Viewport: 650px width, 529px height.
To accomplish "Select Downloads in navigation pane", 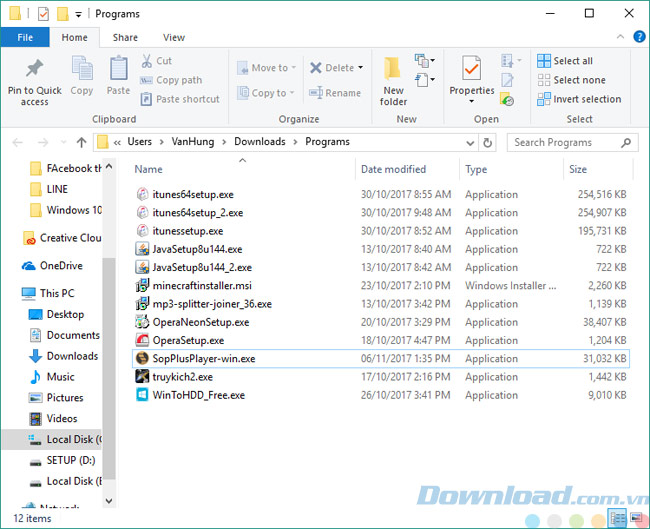I will point(72,356).
